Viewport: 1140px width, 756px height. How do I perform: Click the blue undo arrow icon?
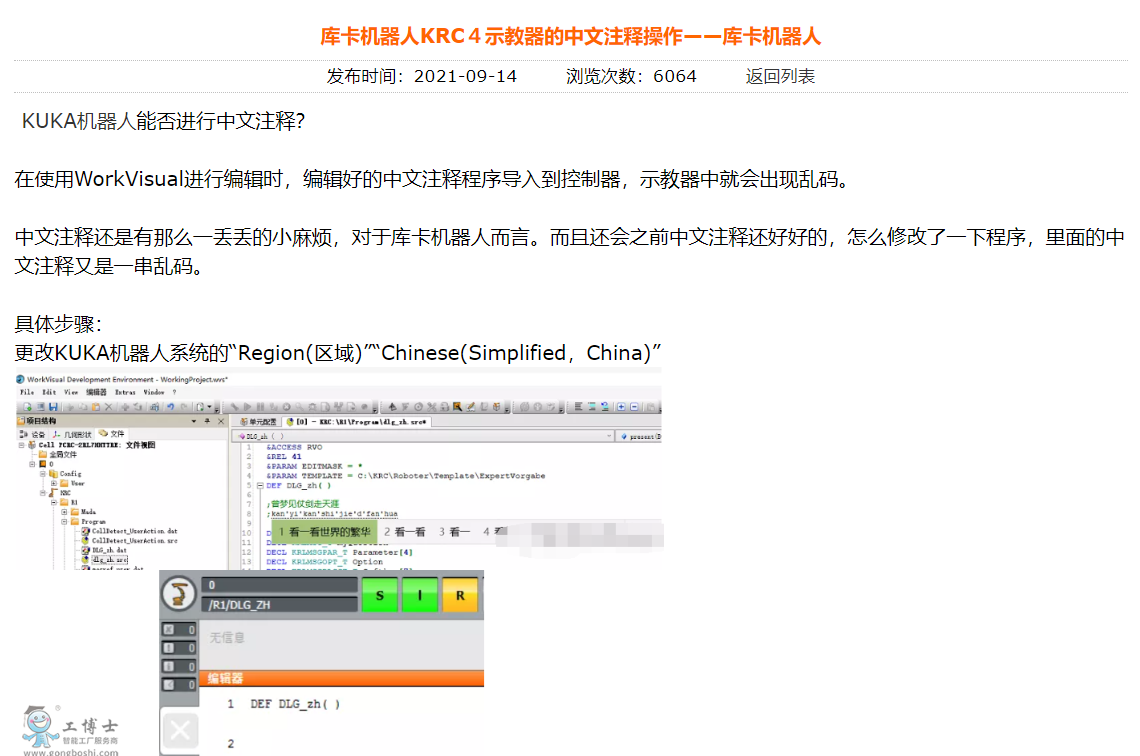170,407
